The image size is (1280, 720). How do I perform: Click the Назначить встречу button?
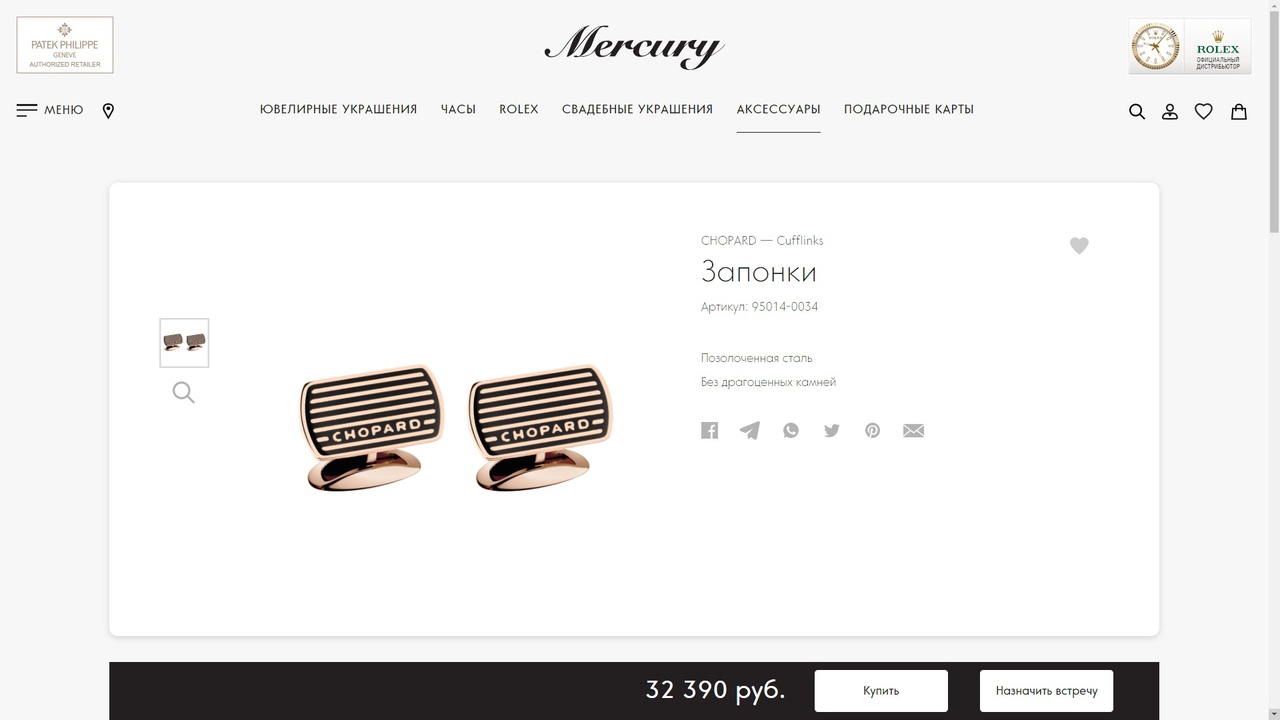click(1046, 691)
